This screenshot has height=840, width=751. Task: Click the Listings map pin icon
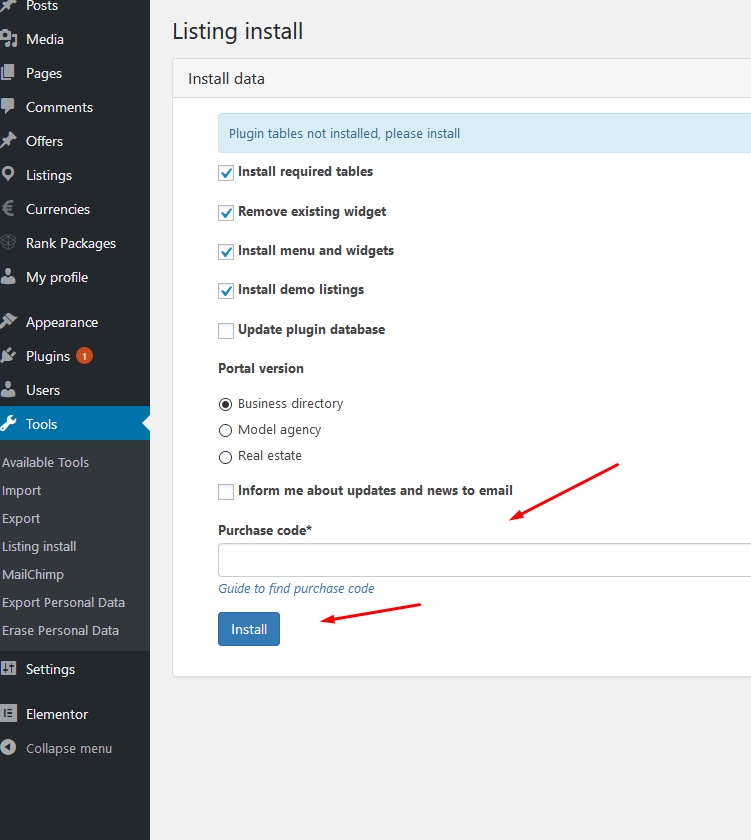tap(9, 175)
